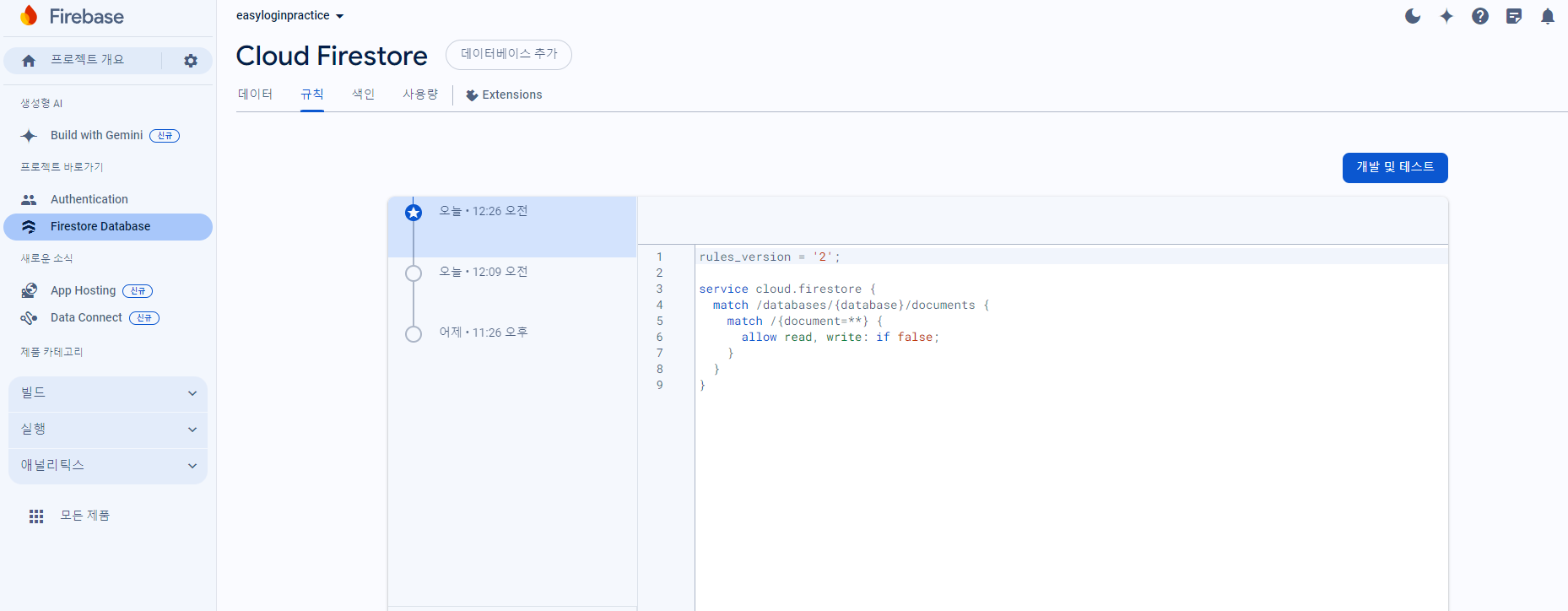Click the 데이터베이스 추가 button

pos(509,55)
